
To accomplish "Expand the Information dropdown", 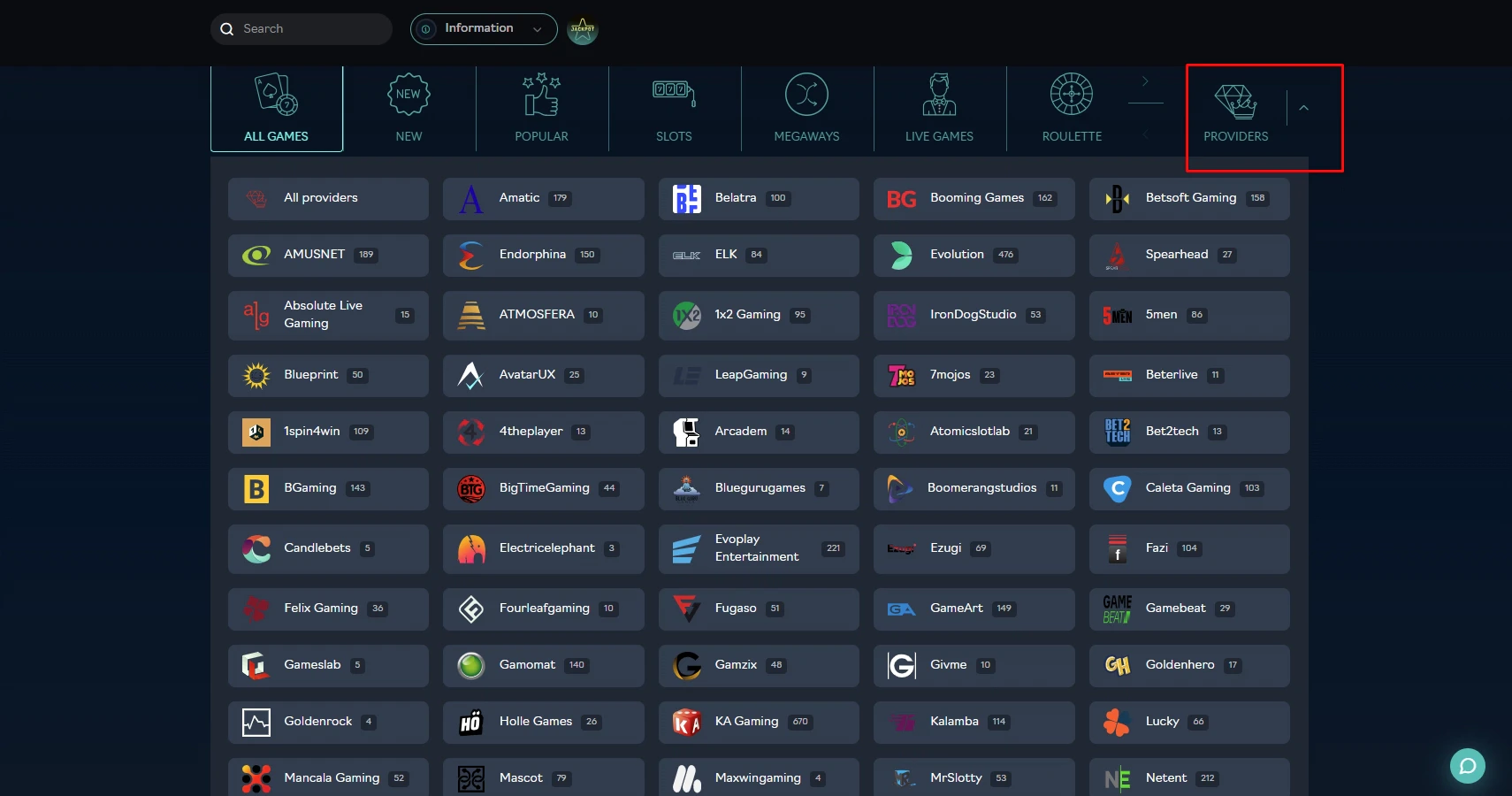I will [484, 29].
